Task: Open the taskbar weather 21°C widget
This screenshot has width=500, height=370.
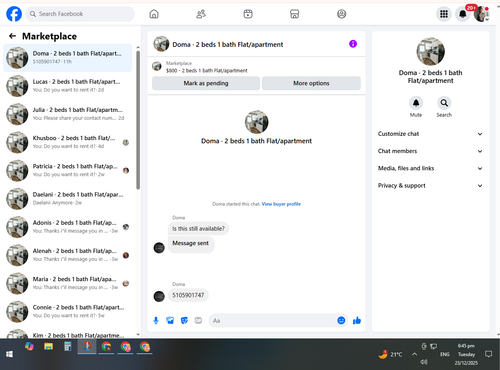Action: click(x=390, y=354)
